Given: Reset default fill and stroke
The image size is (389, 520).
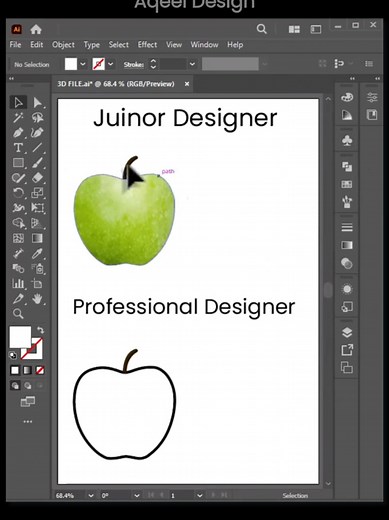Looking at the screenshot, I should click(x=13, y=355).
